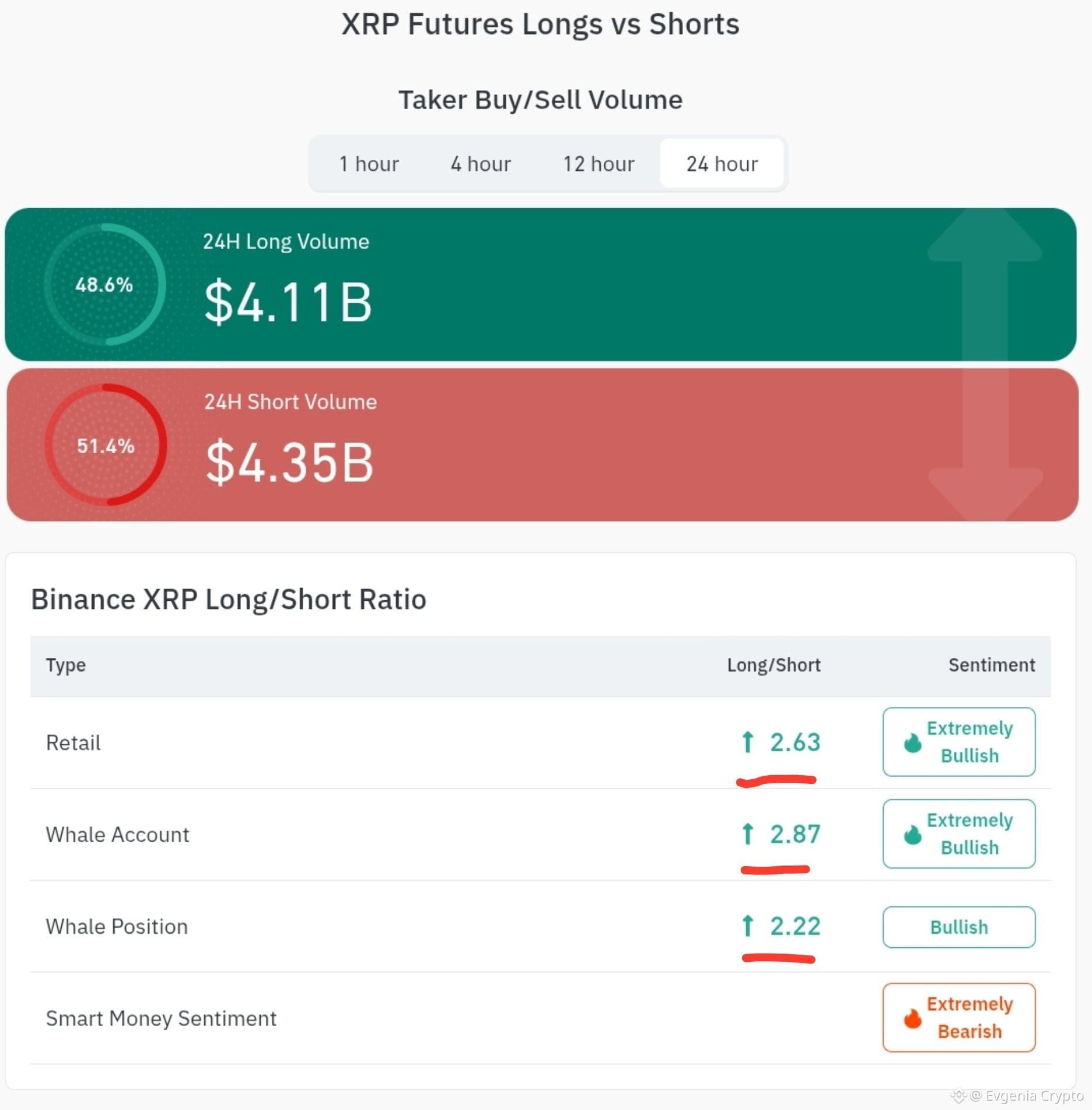Click the green up arrow beside 2.63
The height and width of the screenshot is (1110, 1092).
748,742
